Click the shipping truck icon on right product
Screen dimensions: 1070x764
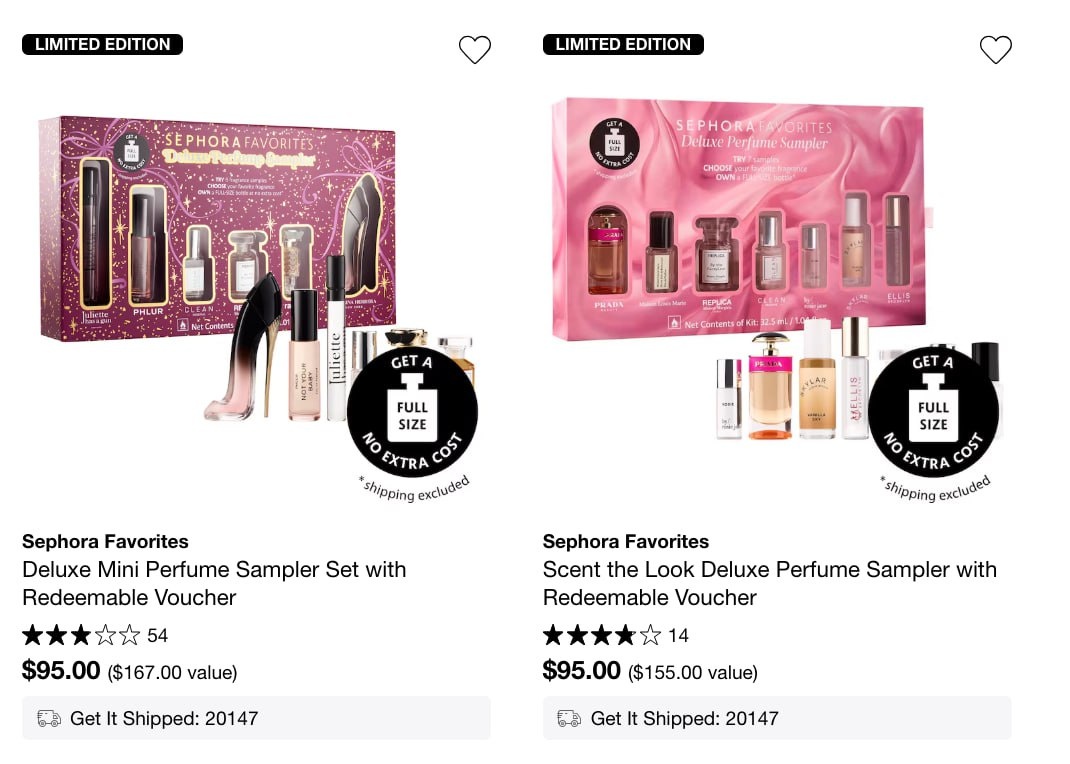coord(569,718)
